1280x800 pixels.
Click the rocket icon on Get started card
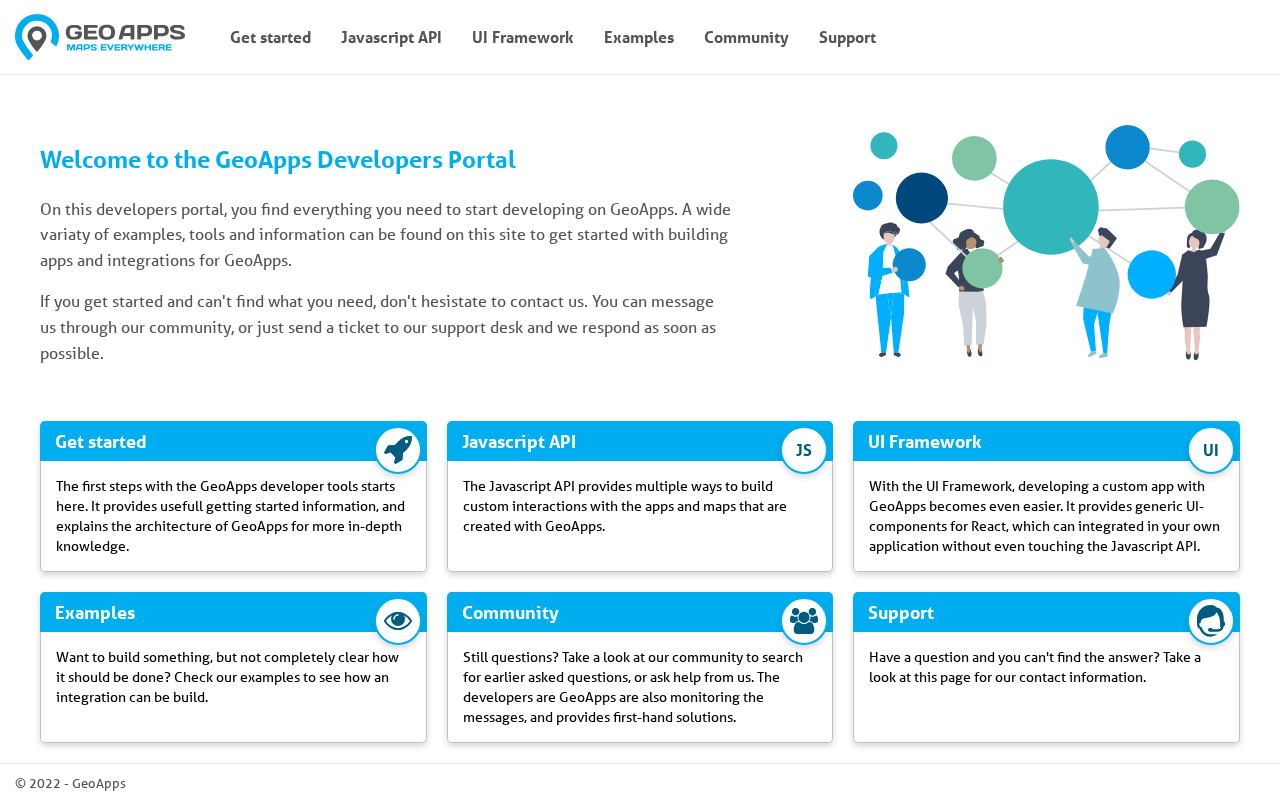(398, 450)
